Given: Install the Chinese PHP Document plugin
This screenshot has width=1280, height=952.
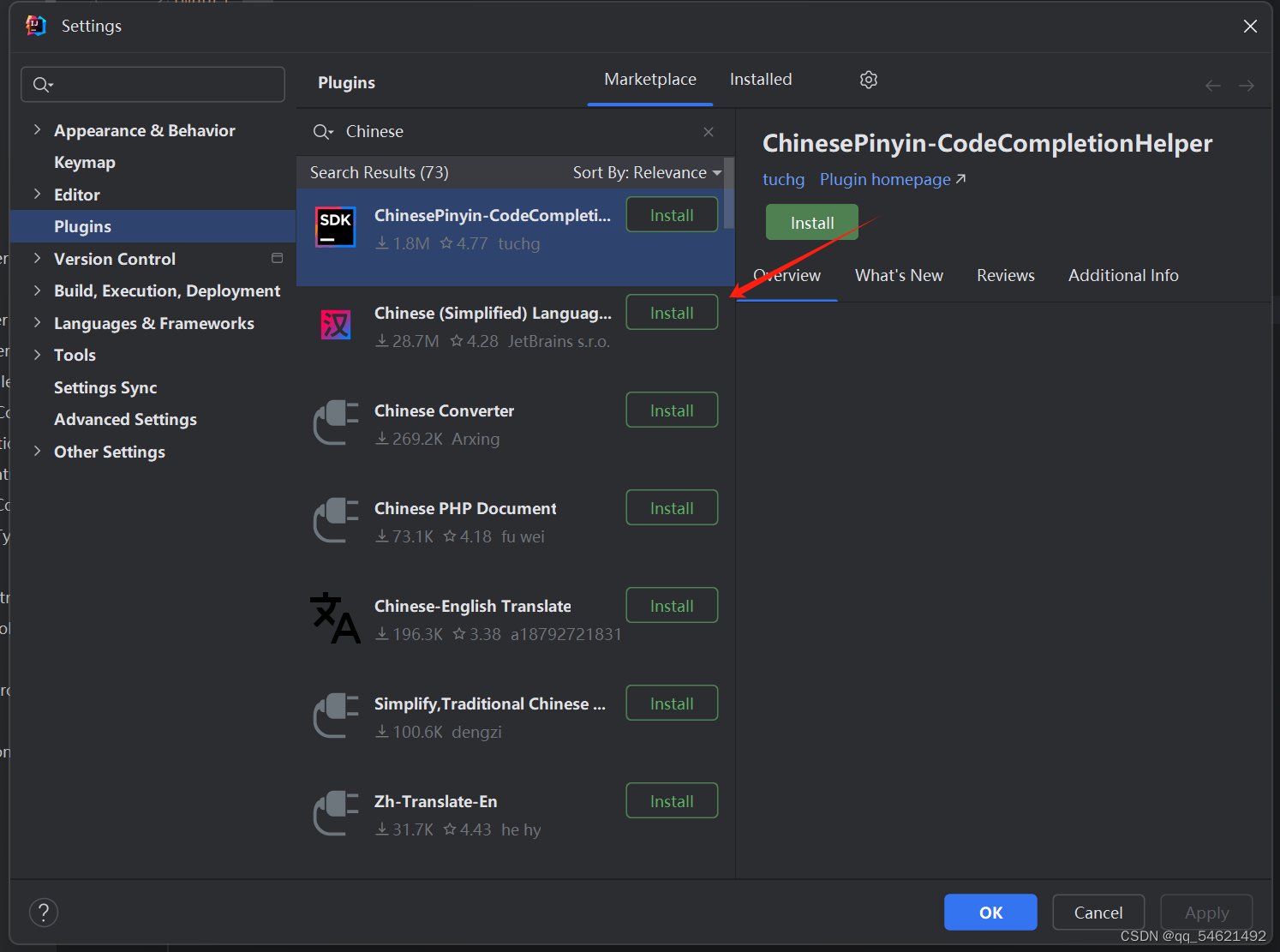Looking at the screenshot, I should (x=672, y=508).
